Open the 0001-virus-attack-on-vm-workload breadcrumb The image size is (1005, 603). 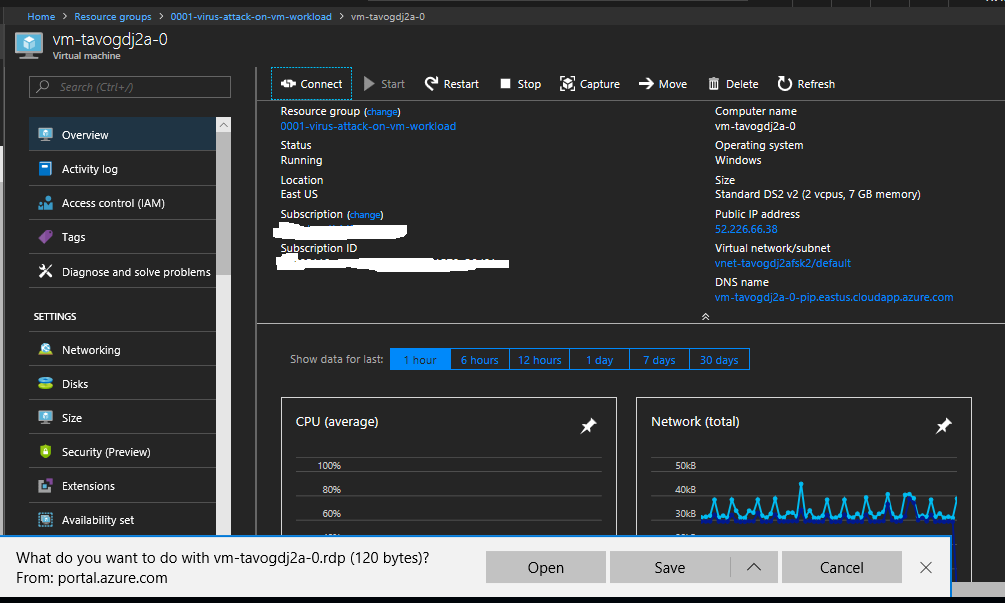tap(251, 17)
